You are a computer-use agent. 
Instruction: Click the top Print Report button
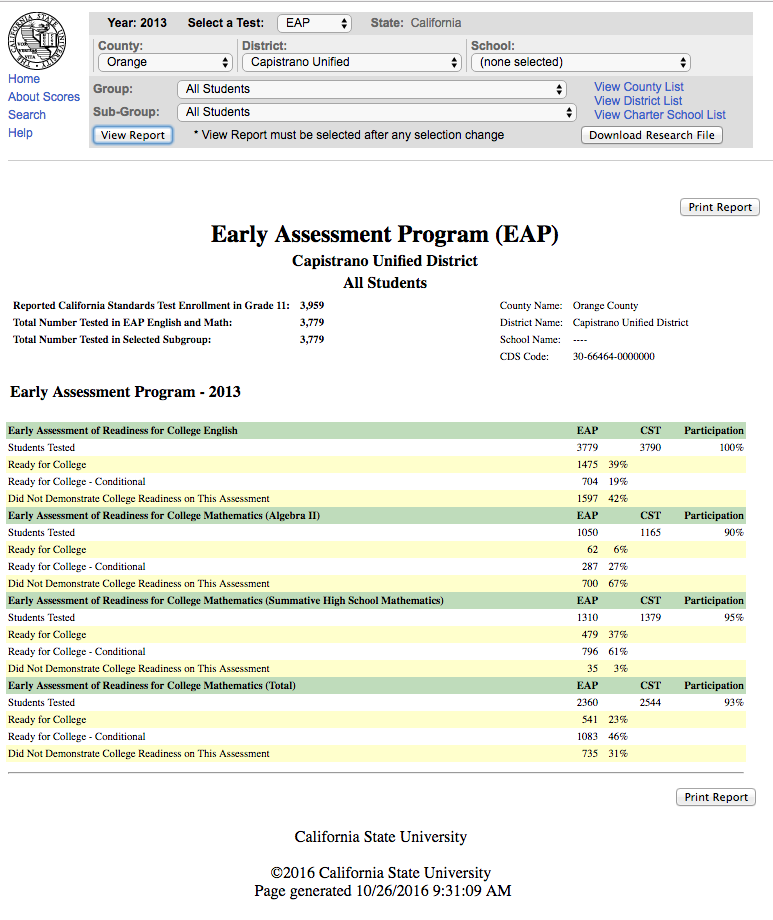[x=720, y=207]
